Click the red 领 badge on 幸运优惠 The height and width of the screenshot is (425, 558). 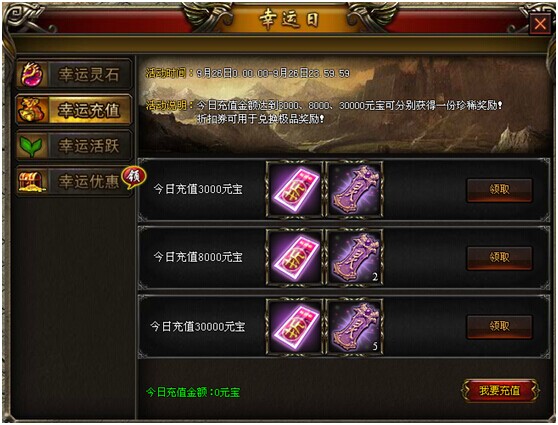pyautogui.click(x=134, y=177)
